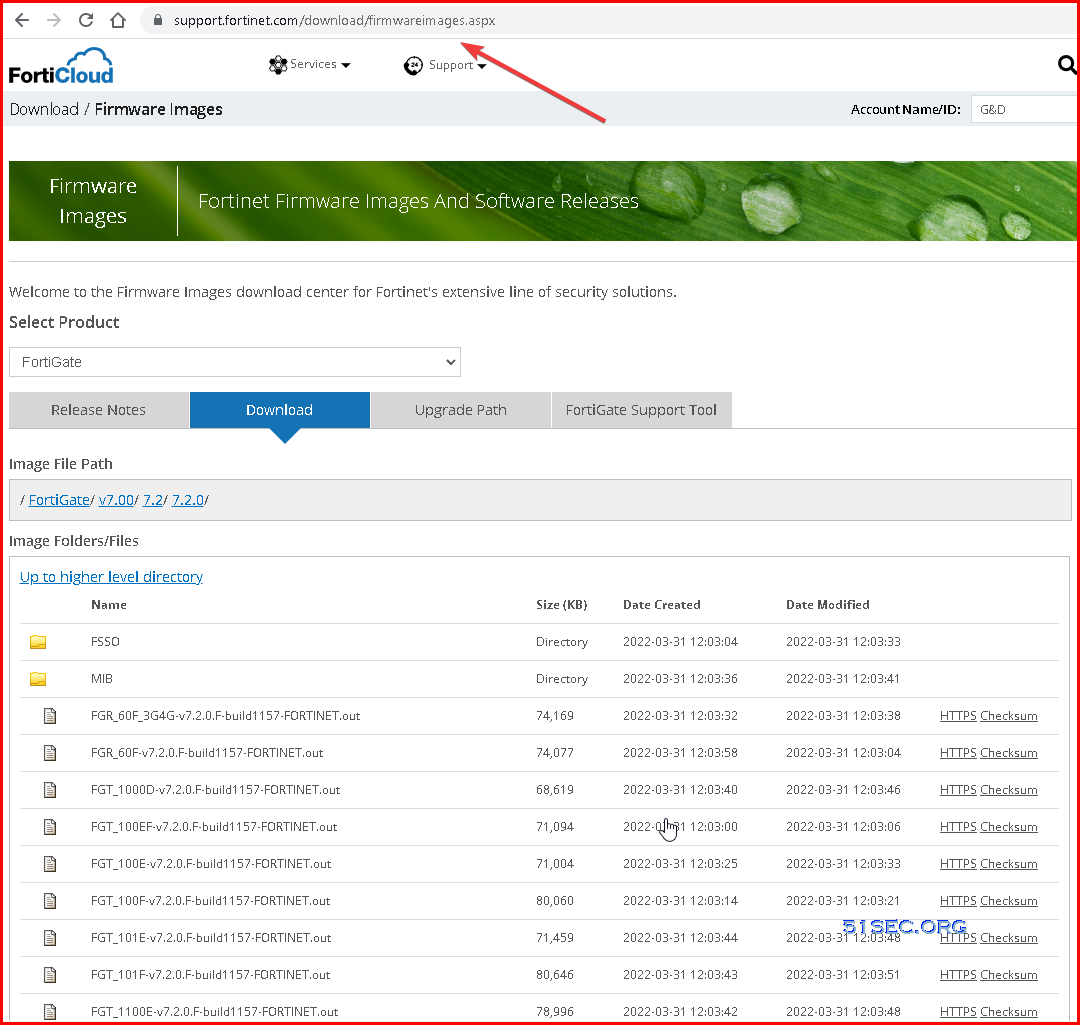Screen dimensions: 1080x1025
Task: Click the FortiCloud logo
Action: click(x=61, y=66)
